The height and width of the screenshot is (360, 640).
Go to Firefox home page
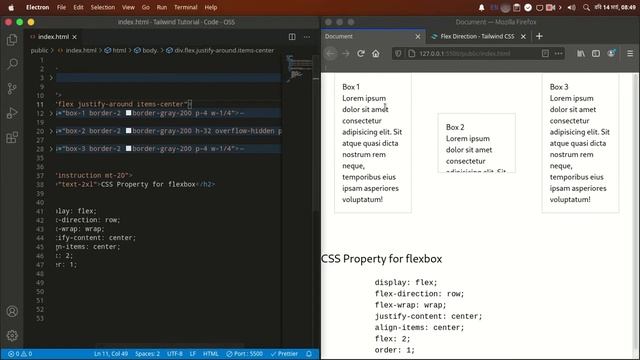coord(376,53)
